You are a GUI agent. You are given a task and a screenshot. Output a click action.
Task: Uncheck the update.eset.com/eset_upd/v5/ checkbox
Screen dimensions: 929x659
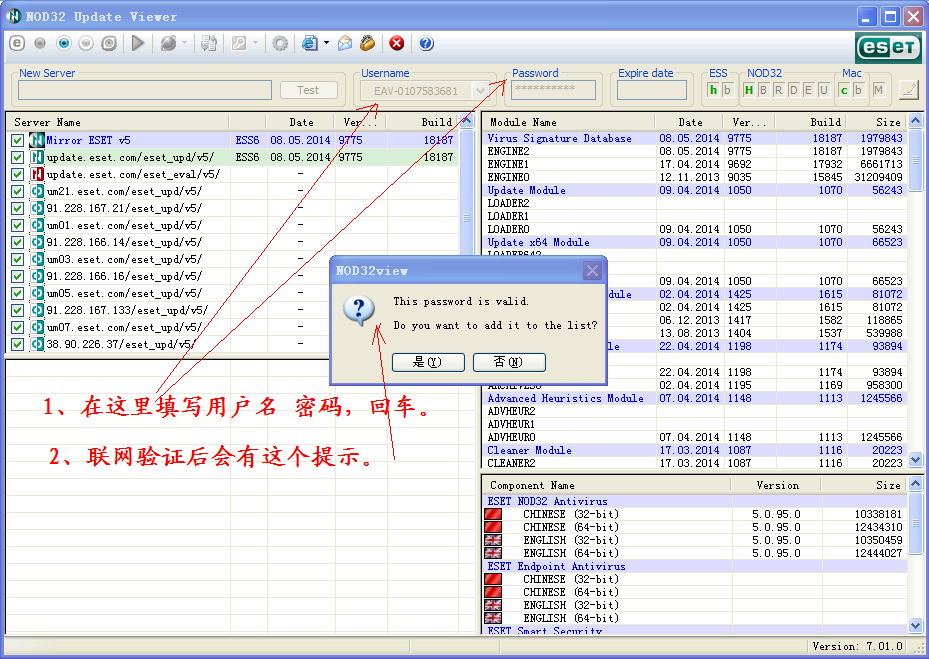[x=18, y=158]
